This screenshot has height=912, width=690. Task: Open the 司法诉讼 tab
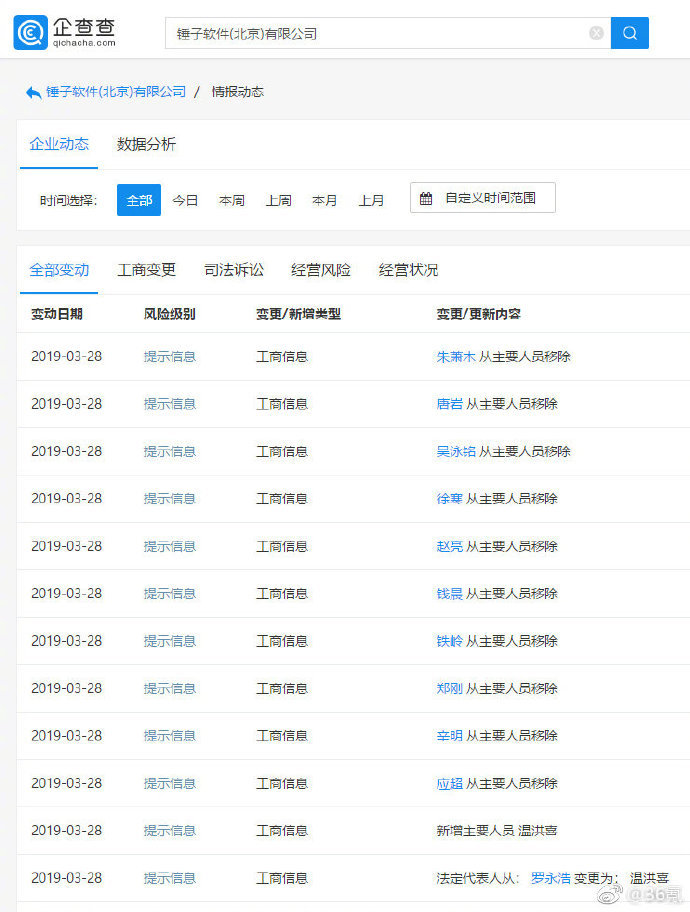pyautogui.click(x=234, y=270)
